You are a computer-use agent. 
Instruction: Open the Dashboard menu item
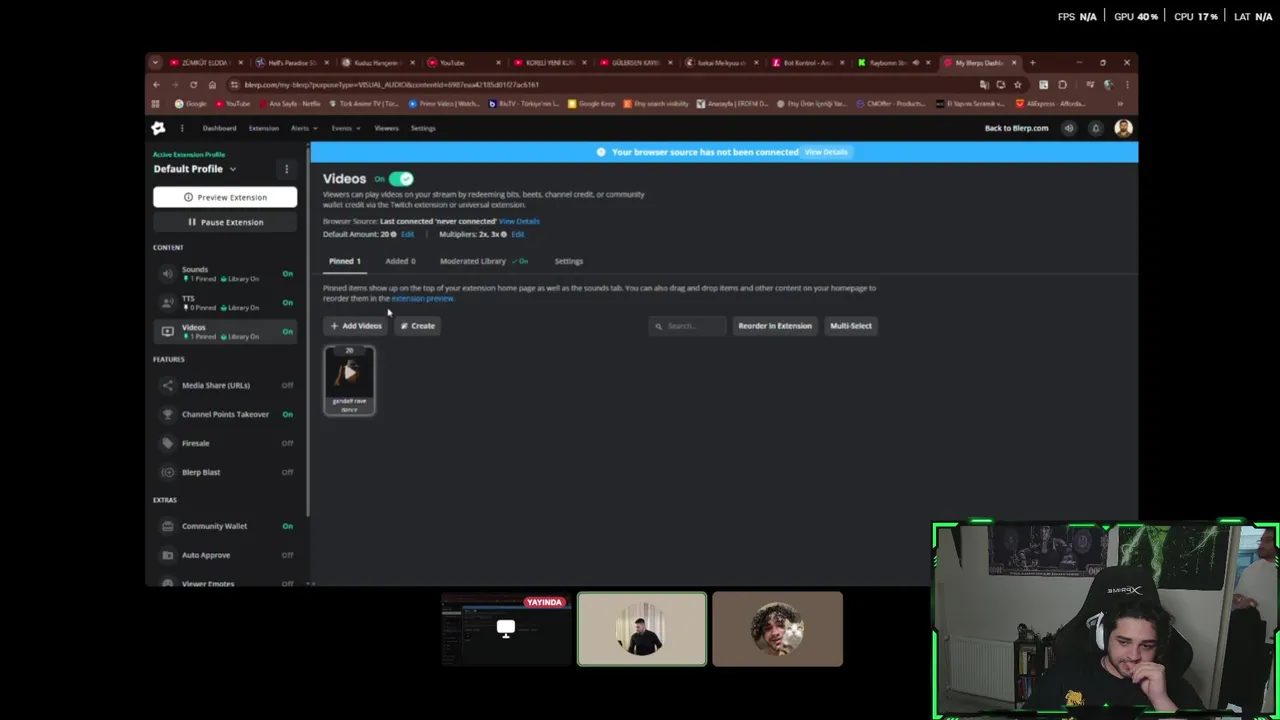click(x=219, y=128)
